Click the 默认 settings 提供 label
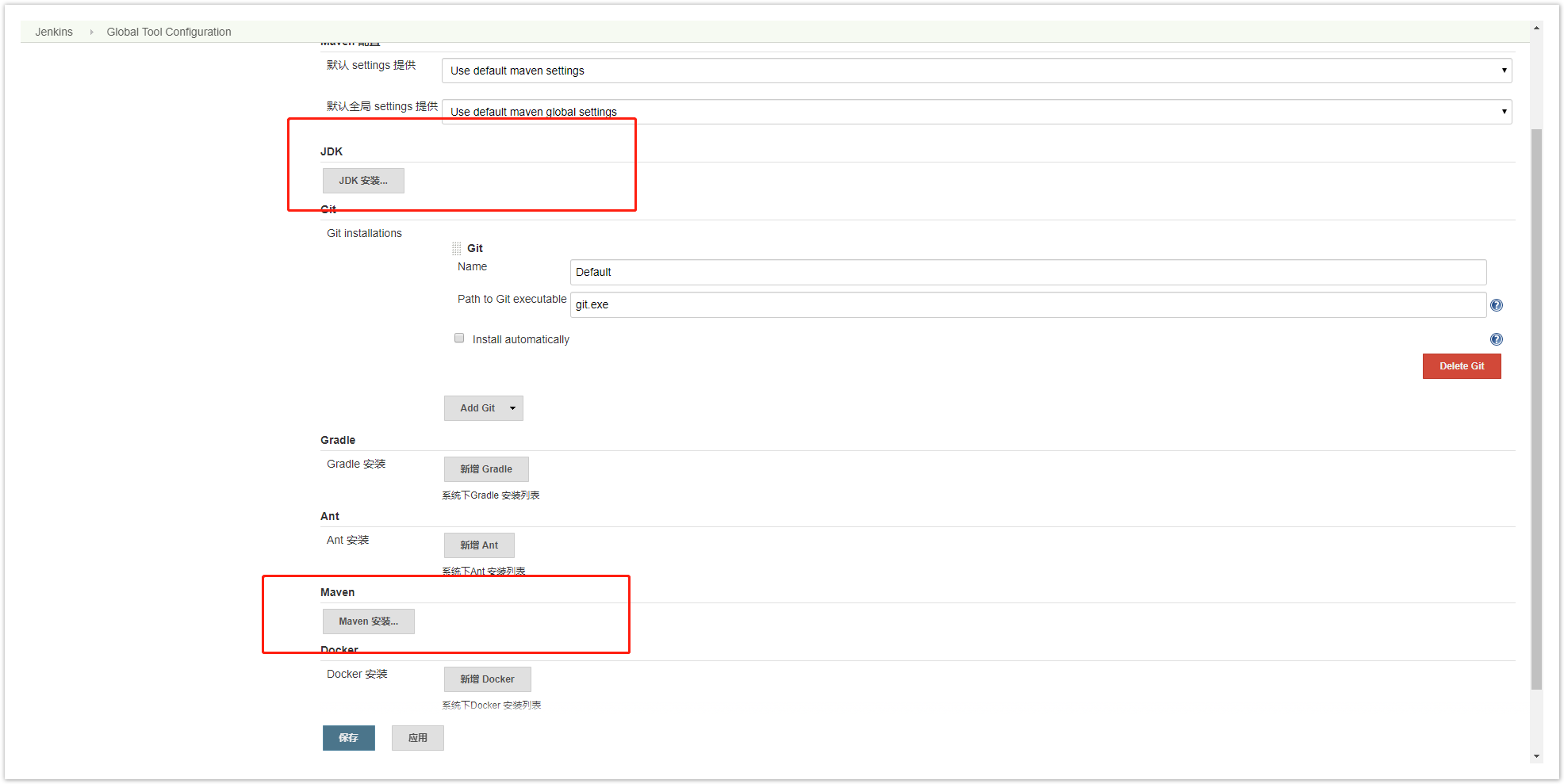This screenshot has height=784, width=1564. [371, 65]
